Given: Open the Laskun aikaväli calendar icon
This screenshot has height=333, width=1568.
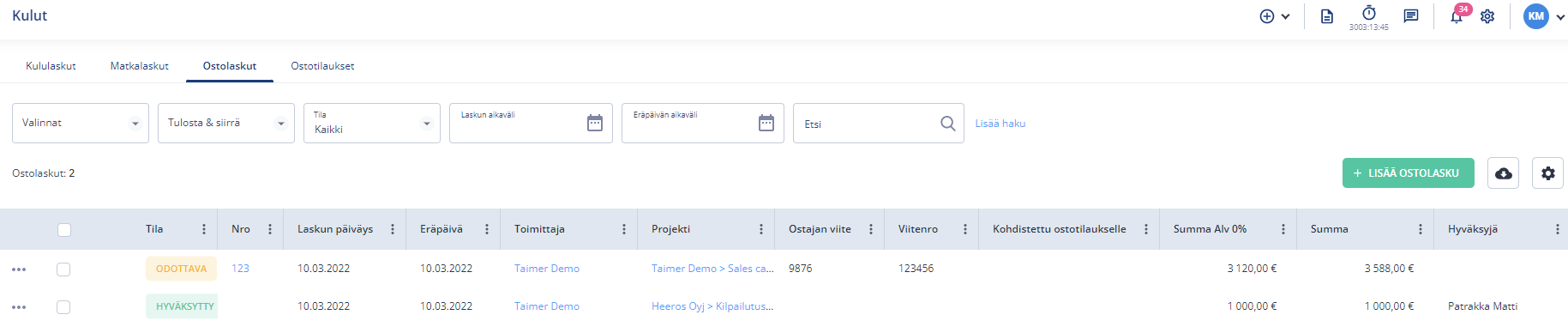Looking at the screenshot, I should (595, 124).
